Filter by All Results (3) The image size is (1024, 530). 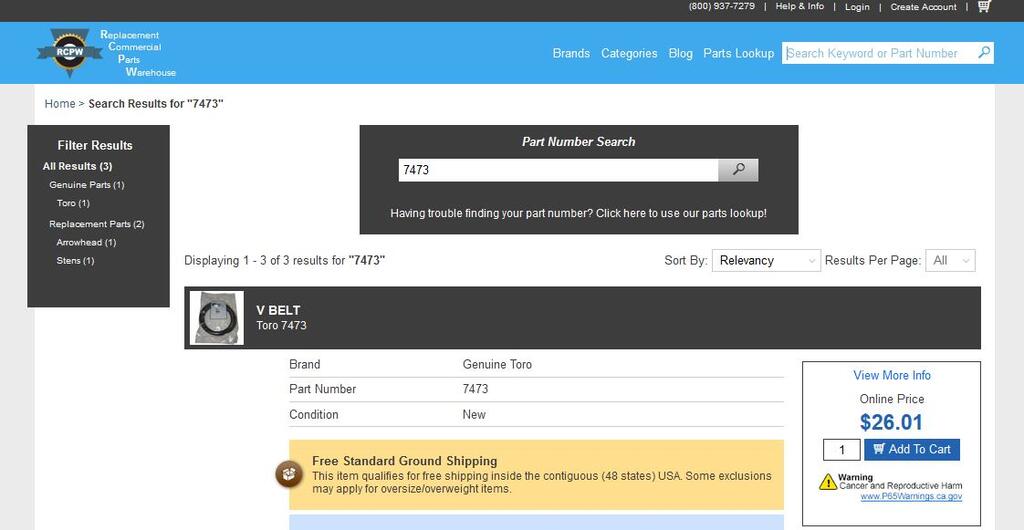pyautogui.click(x=77, y=166)
